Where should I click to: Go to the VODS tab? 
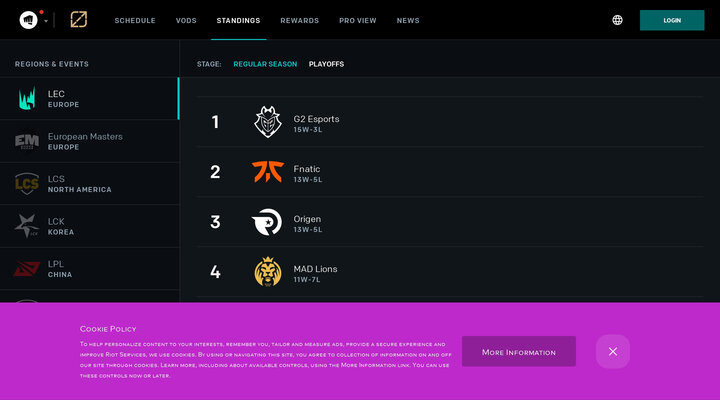click(x=186, y=21)
